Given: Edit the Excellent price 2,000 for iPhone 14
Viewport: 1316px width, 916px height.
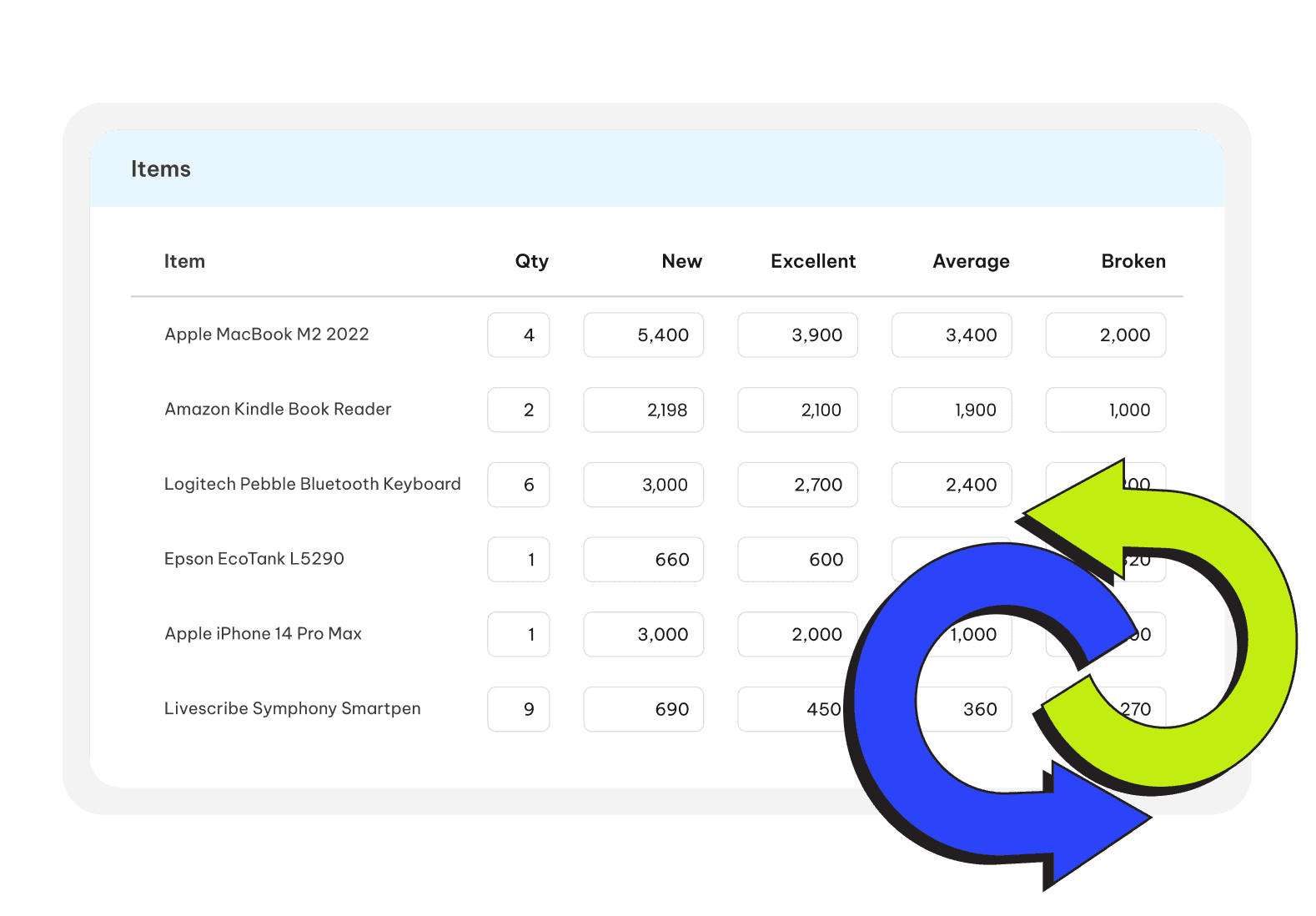Looking at the screenshot, I should [797, 634].
